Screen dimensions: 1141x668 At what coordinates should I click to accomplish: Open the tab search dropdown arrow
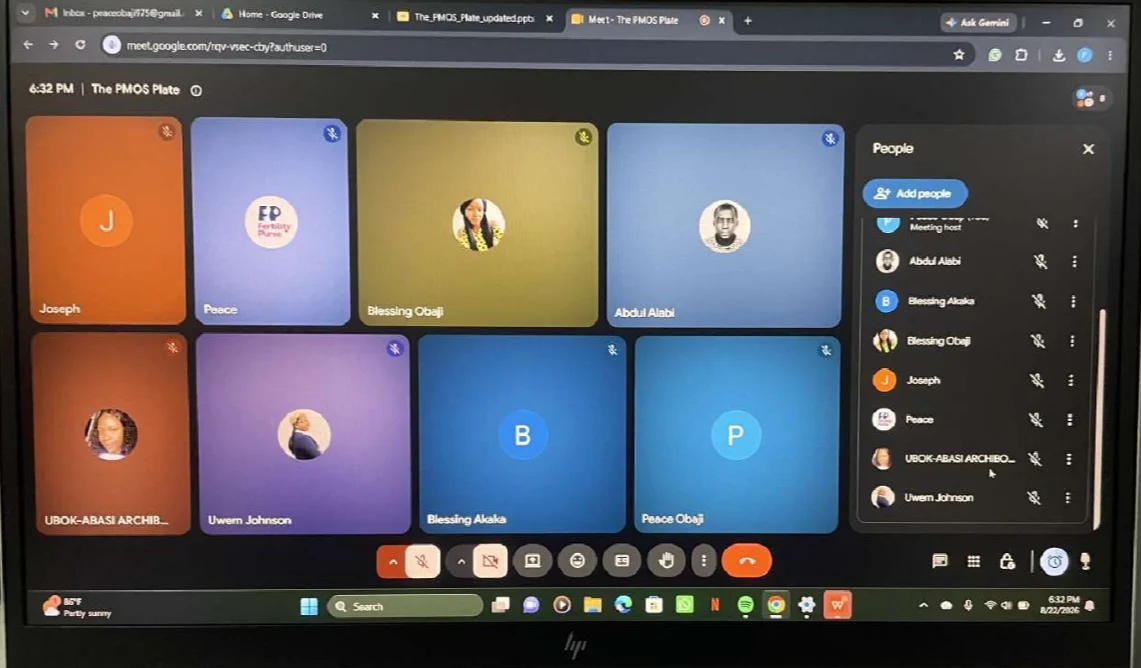[x=25, y=12]
